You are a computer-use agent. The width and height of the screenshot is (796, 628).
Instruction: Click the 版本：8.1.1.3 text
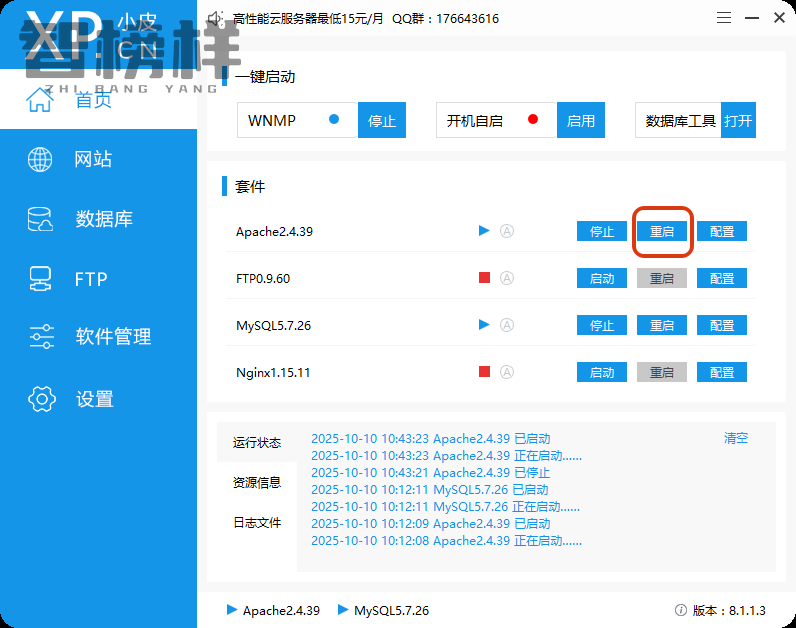tap(729, 610)
